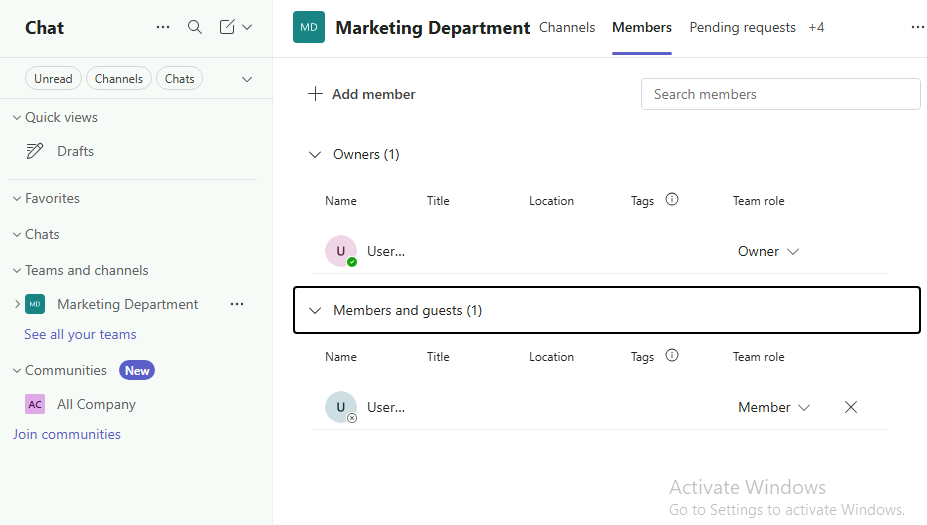927x525 pixels.
Task: Open the +4 more tabs overflow
Action: click(816, 28)
